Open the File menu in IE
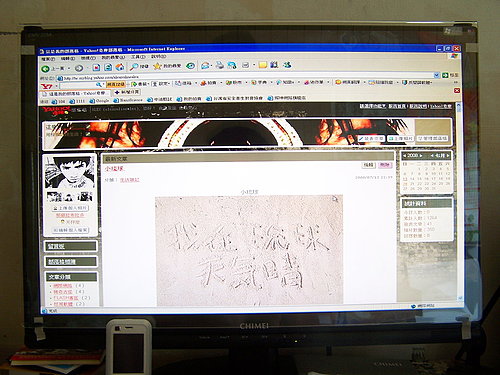The width and height of the screenshot is (500, 375). pos(48,59)
